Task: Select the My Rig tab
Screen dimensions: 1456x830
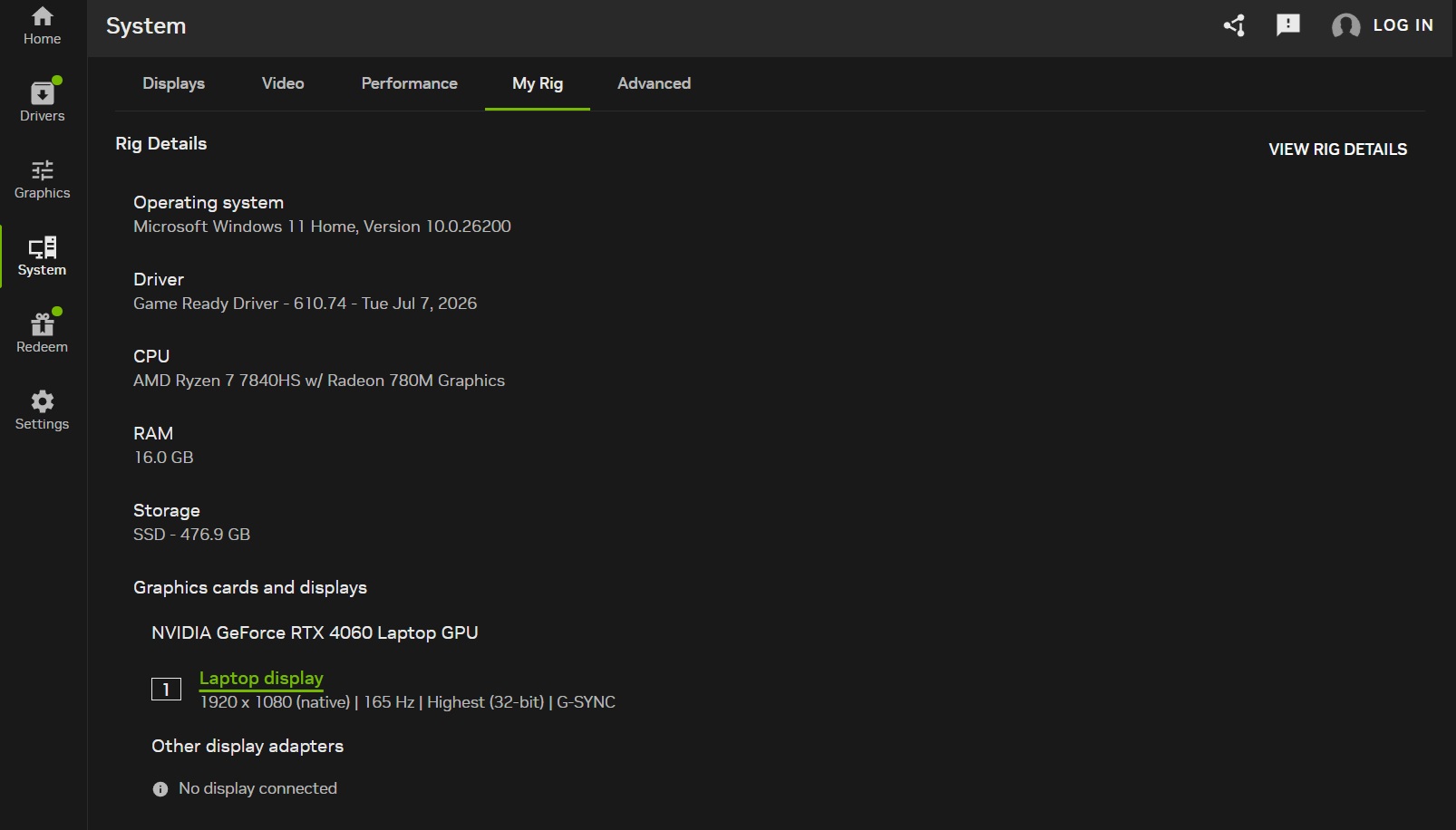Action: pyautogui.click(x=538, y=83)
